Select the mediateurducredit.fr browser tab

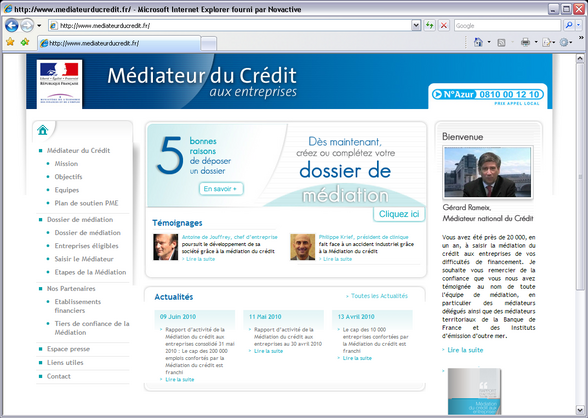tap(119, 43)
